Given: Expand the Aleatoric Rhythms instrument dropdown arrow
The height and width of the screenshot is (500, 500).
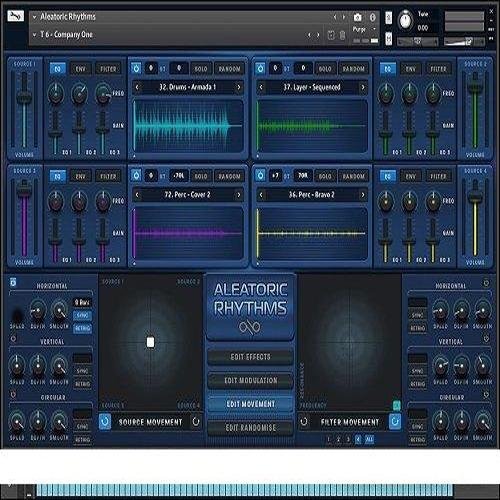Looking at the screenshot, I should click(34, 16).
